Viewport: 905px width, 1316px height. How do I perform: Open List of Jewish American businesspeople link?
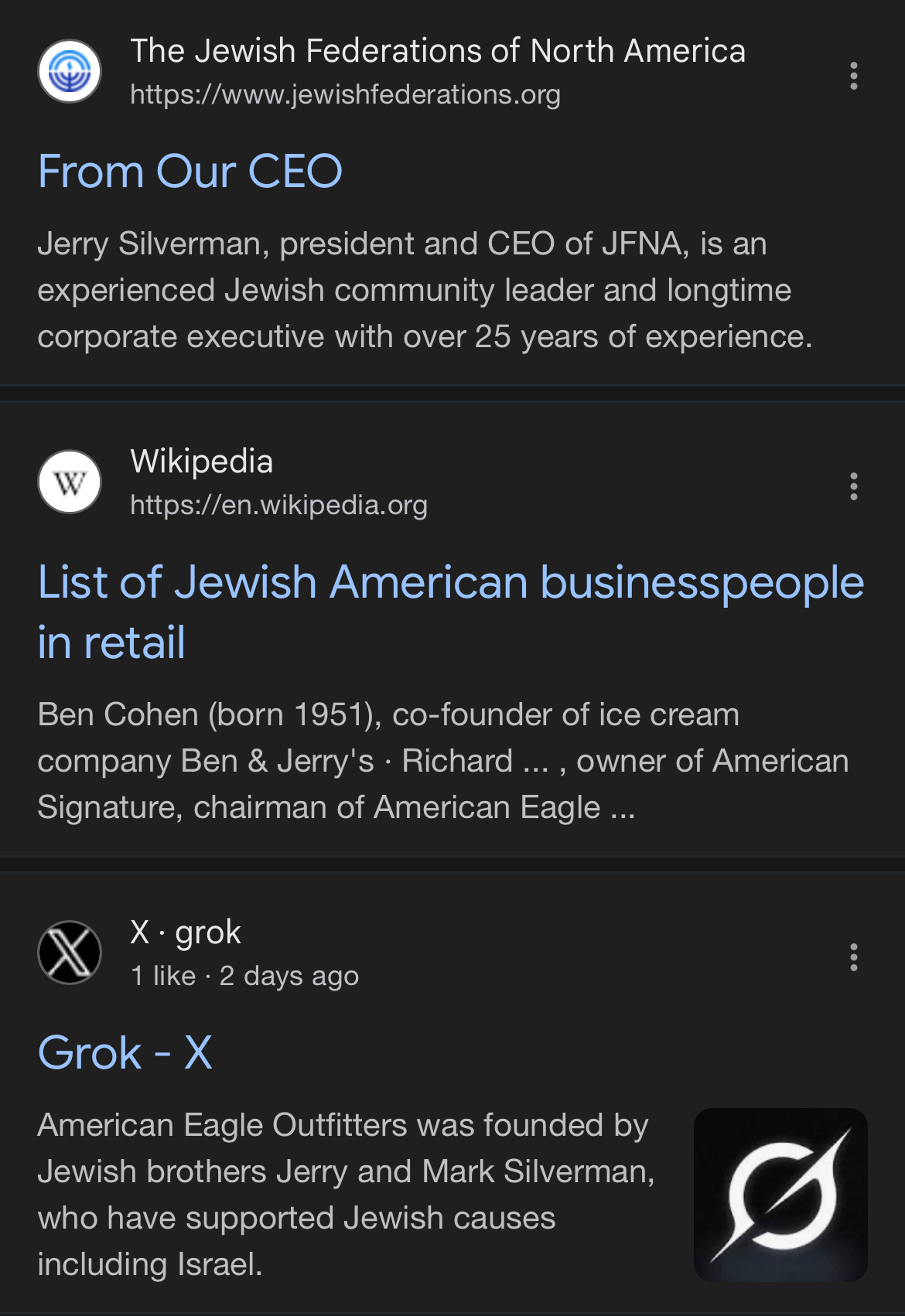[x=451, y=612]
